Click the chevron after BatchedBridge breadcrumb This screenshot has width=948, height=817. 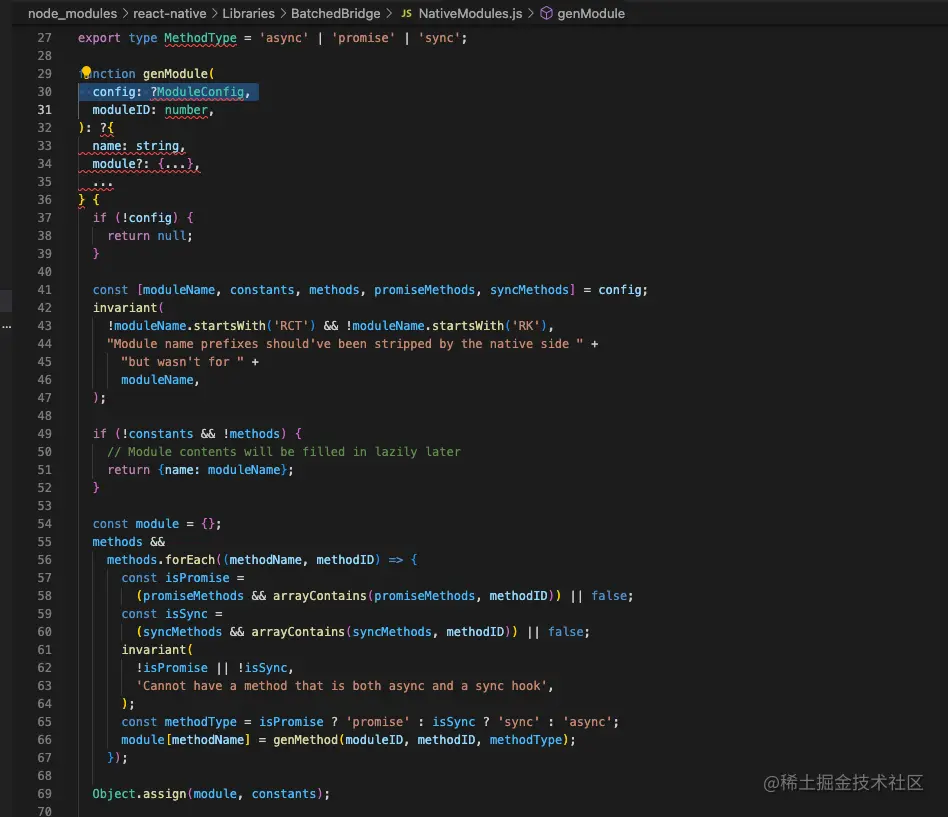click(389, 13)
